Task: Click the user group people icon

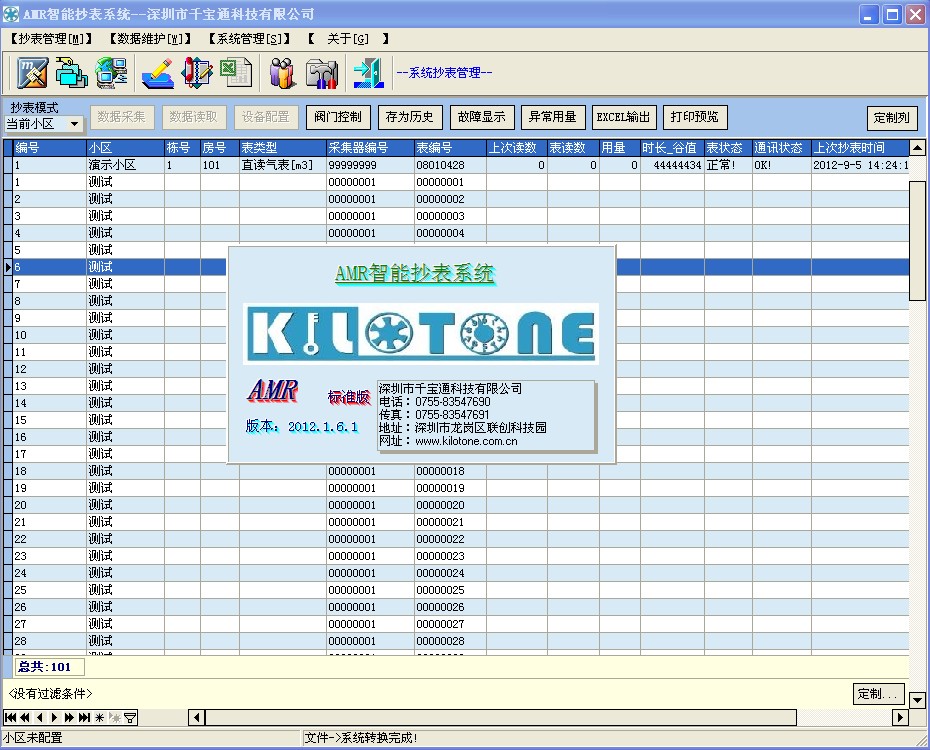Action: coord(282,73)
